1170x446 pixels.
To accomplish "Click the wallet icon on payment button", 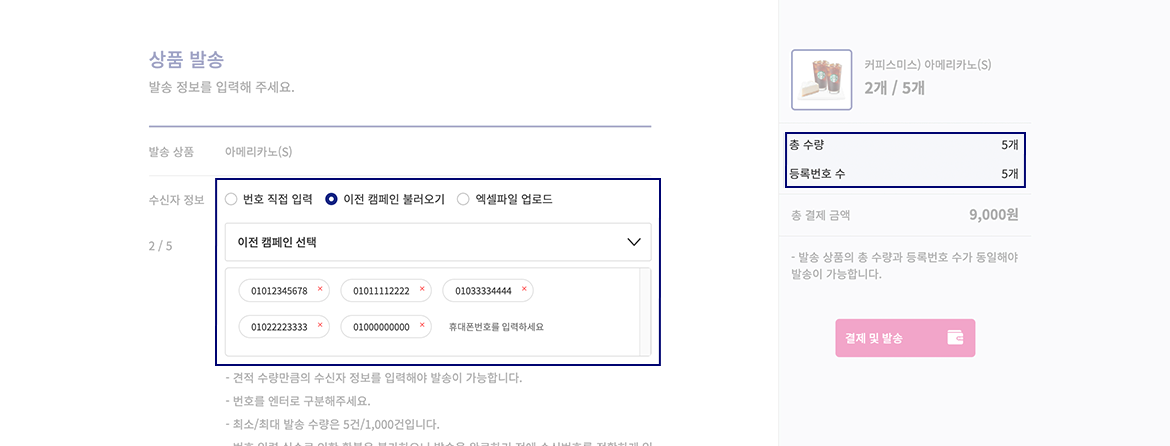I will (956, 338).
